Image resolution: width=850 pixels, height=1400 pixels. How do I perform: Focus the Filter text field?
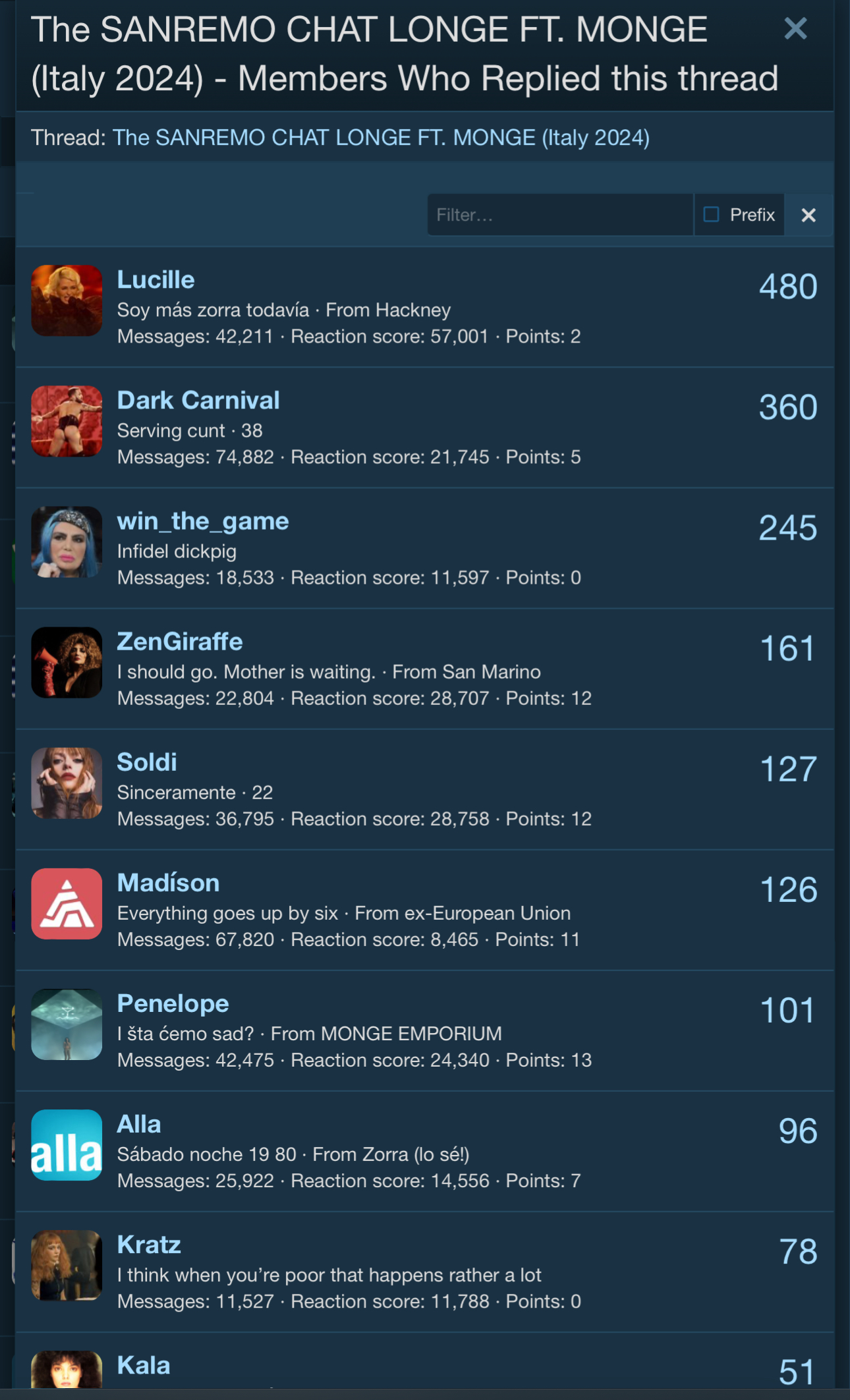(x=560, y=215)
